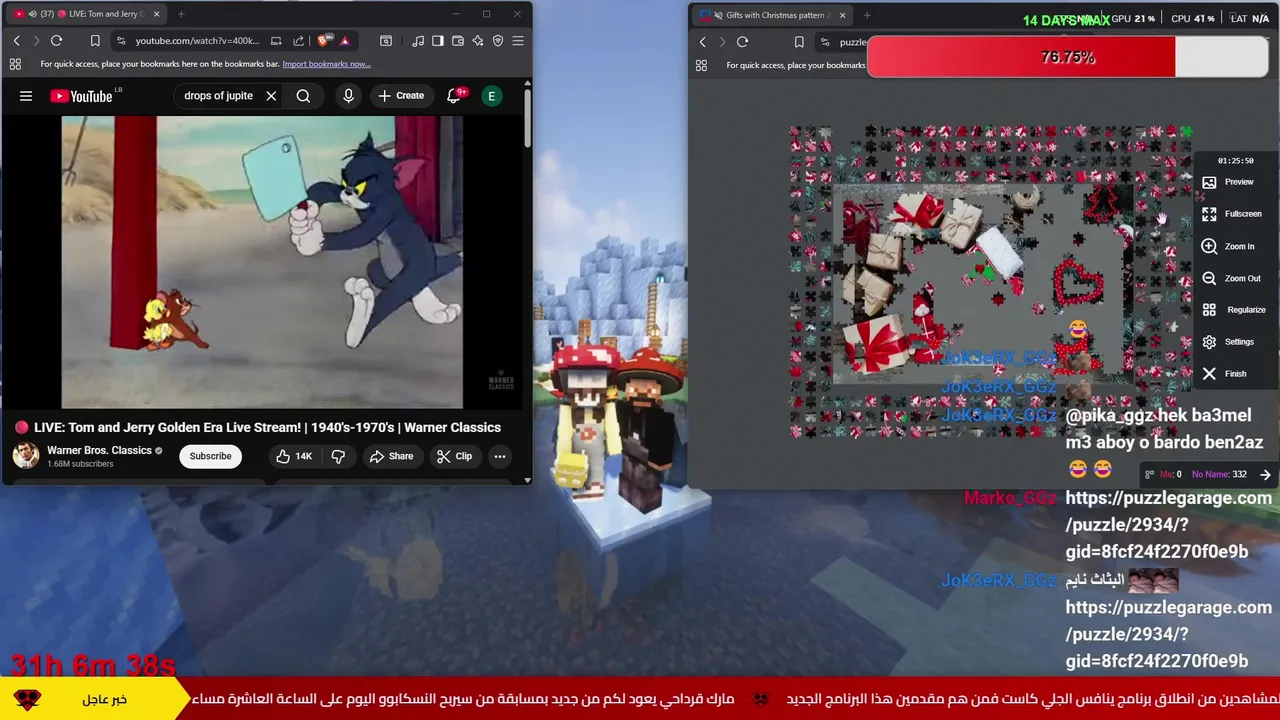This screenshot has height=720, width=1280.
Task: Open the puzzle Preview image
Action: [x=1229, y=182]
